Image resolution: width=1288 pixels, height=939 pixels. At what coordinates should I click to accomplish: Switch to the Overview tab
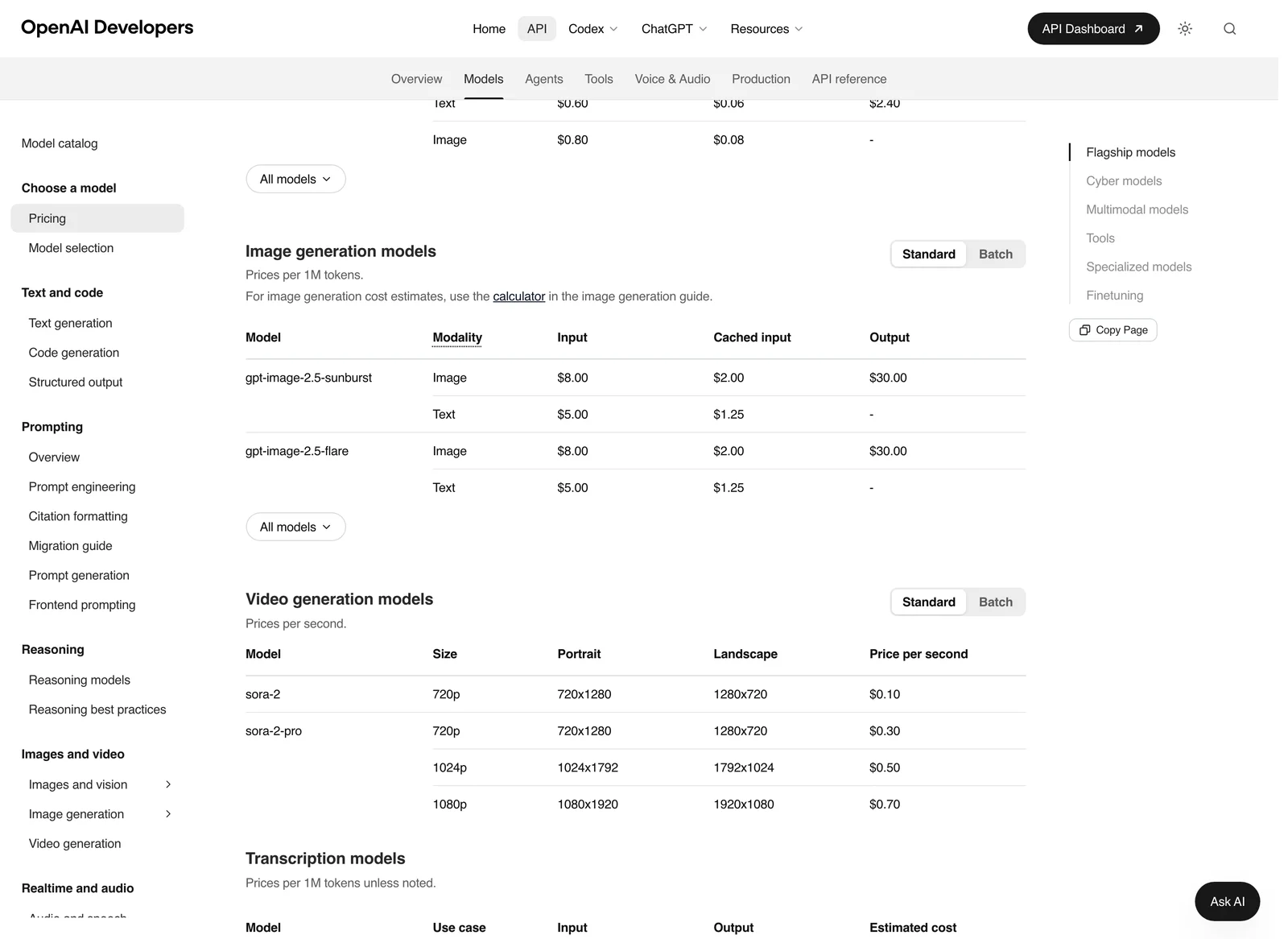[x=416, y=79]
